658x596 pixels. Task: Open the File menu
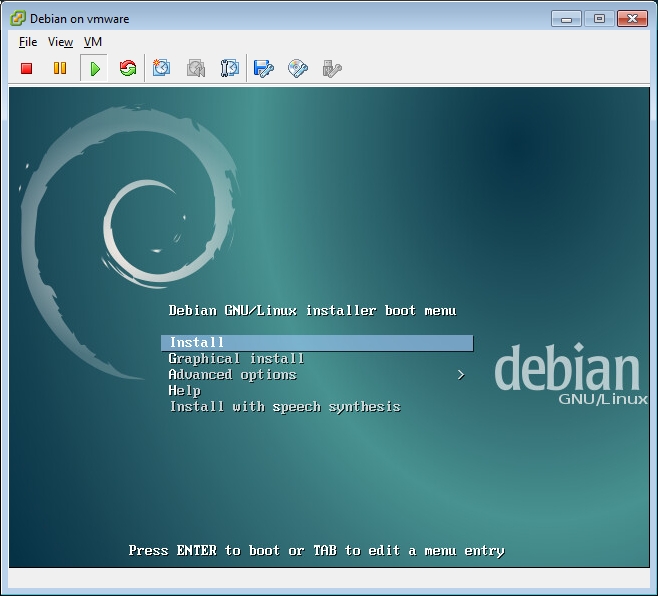[x=28, y=42]
